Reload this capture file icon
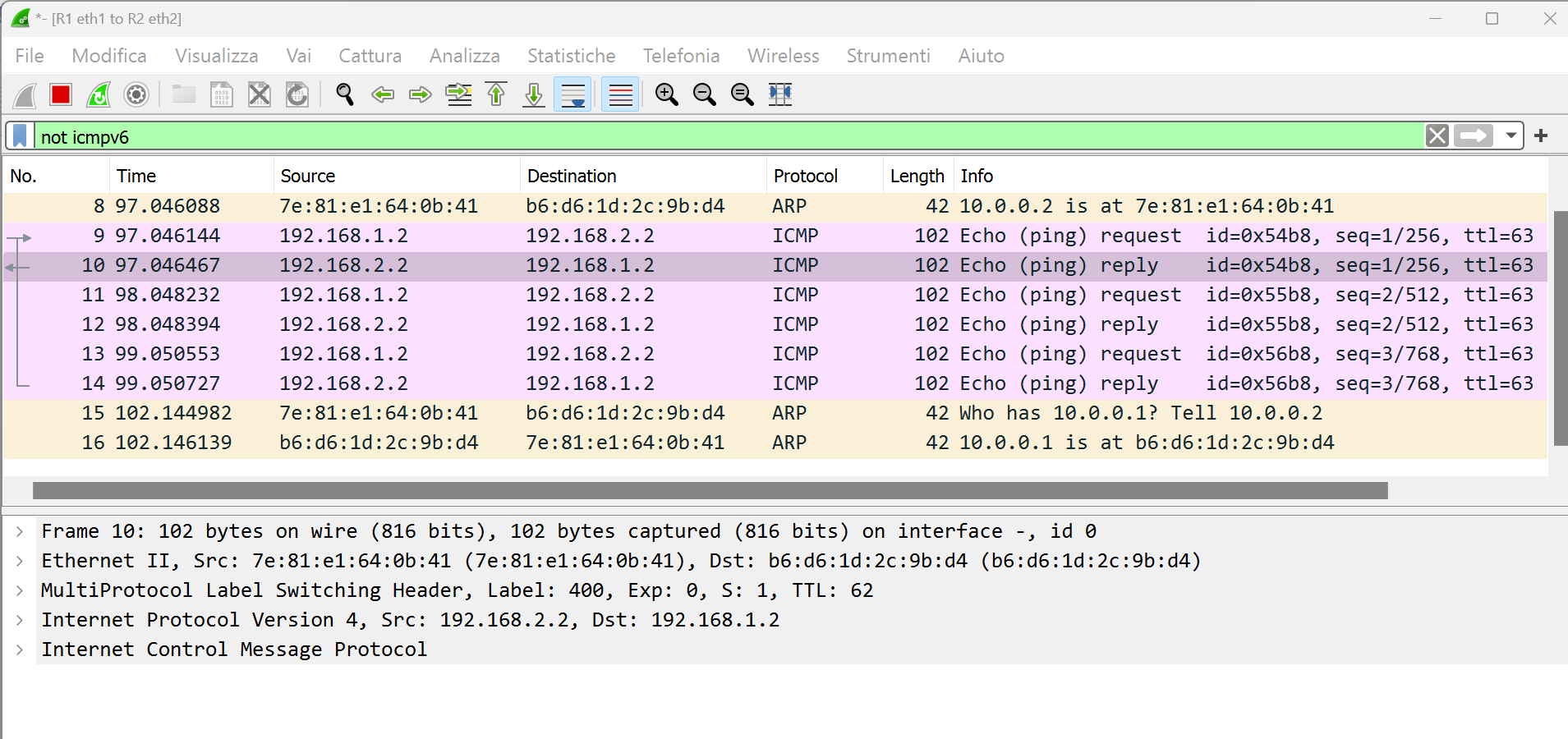 click(x=297, y=94)
